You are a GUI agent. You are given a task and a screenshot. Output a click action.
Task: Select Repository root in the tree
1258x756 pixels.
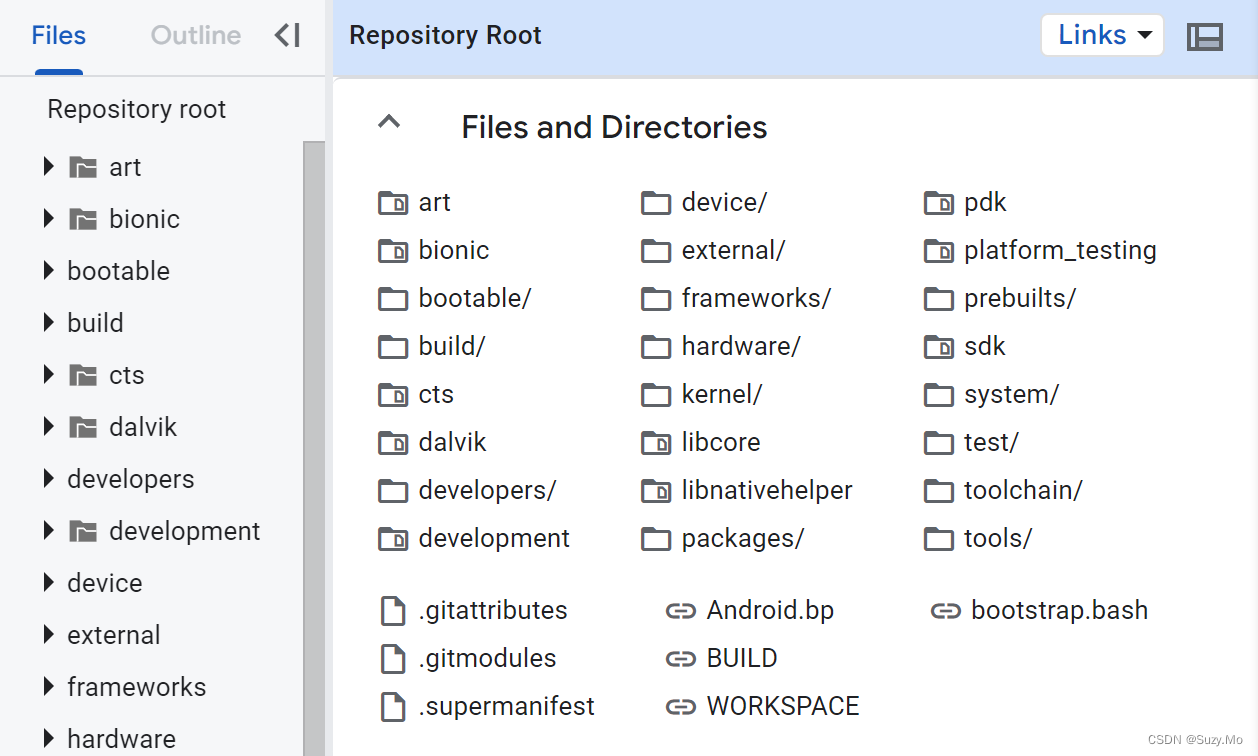pyautogui.click(x=137, y=109)
